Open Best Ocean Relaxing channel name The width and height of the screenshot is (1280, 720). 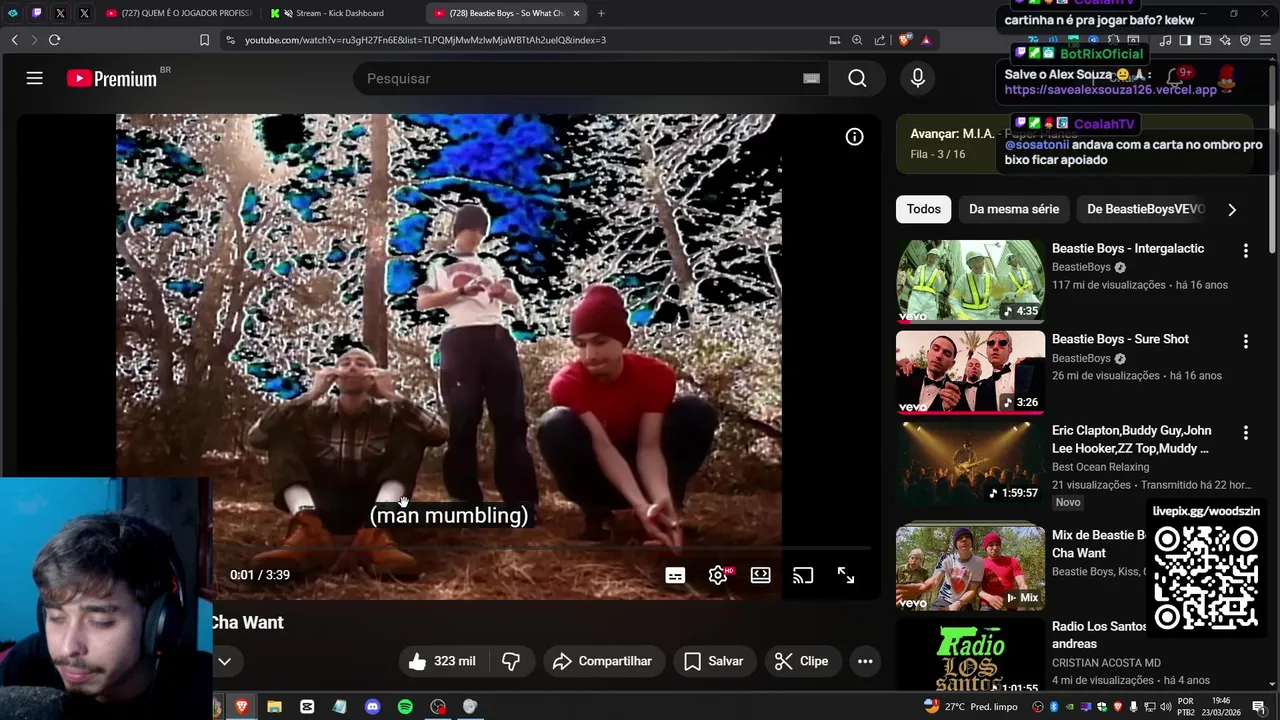[x=1100, y=467]
